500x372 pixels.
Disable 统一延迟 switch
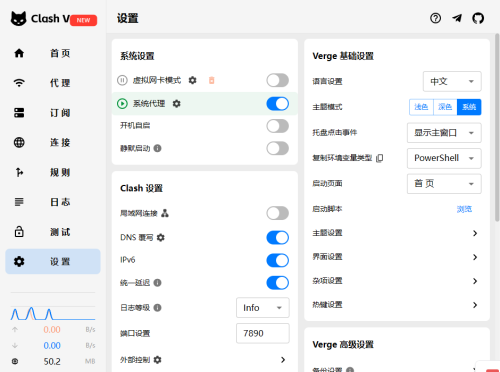tap(277, 283)
